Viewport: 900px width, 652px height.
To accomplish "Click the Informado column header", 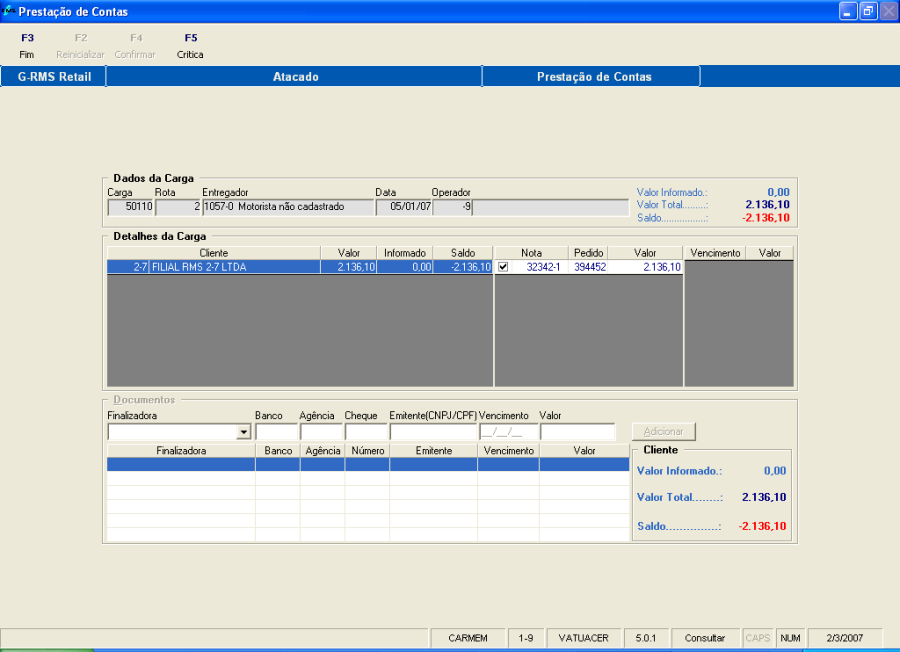I will click(405, 253).
